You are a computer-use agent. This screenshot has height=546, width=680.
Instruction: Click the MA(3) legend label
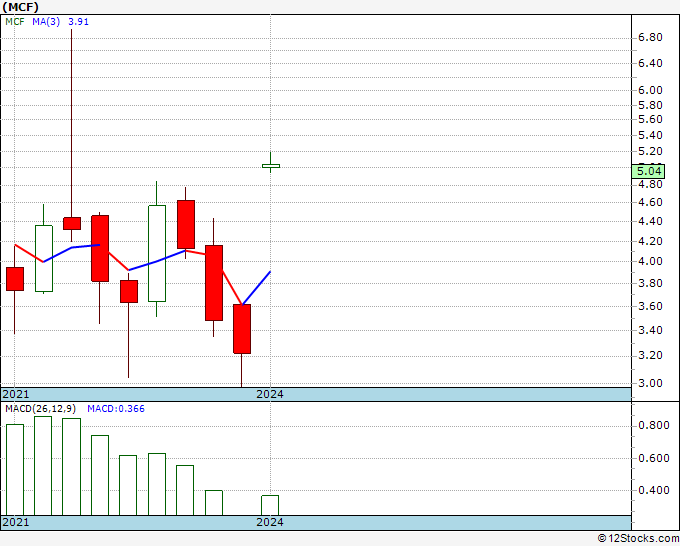(46, 21)
